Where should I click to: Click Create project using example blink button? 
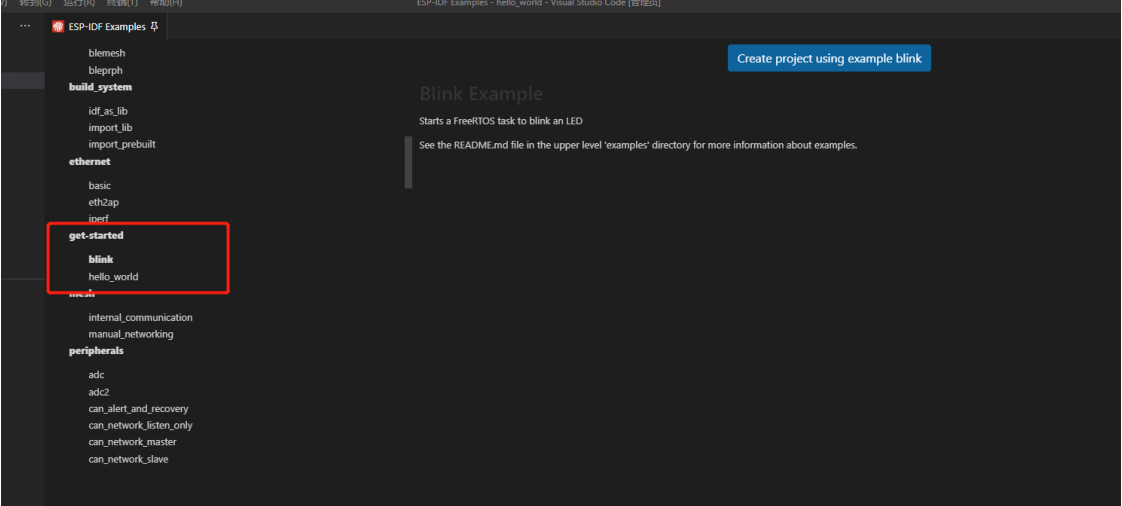829,59
